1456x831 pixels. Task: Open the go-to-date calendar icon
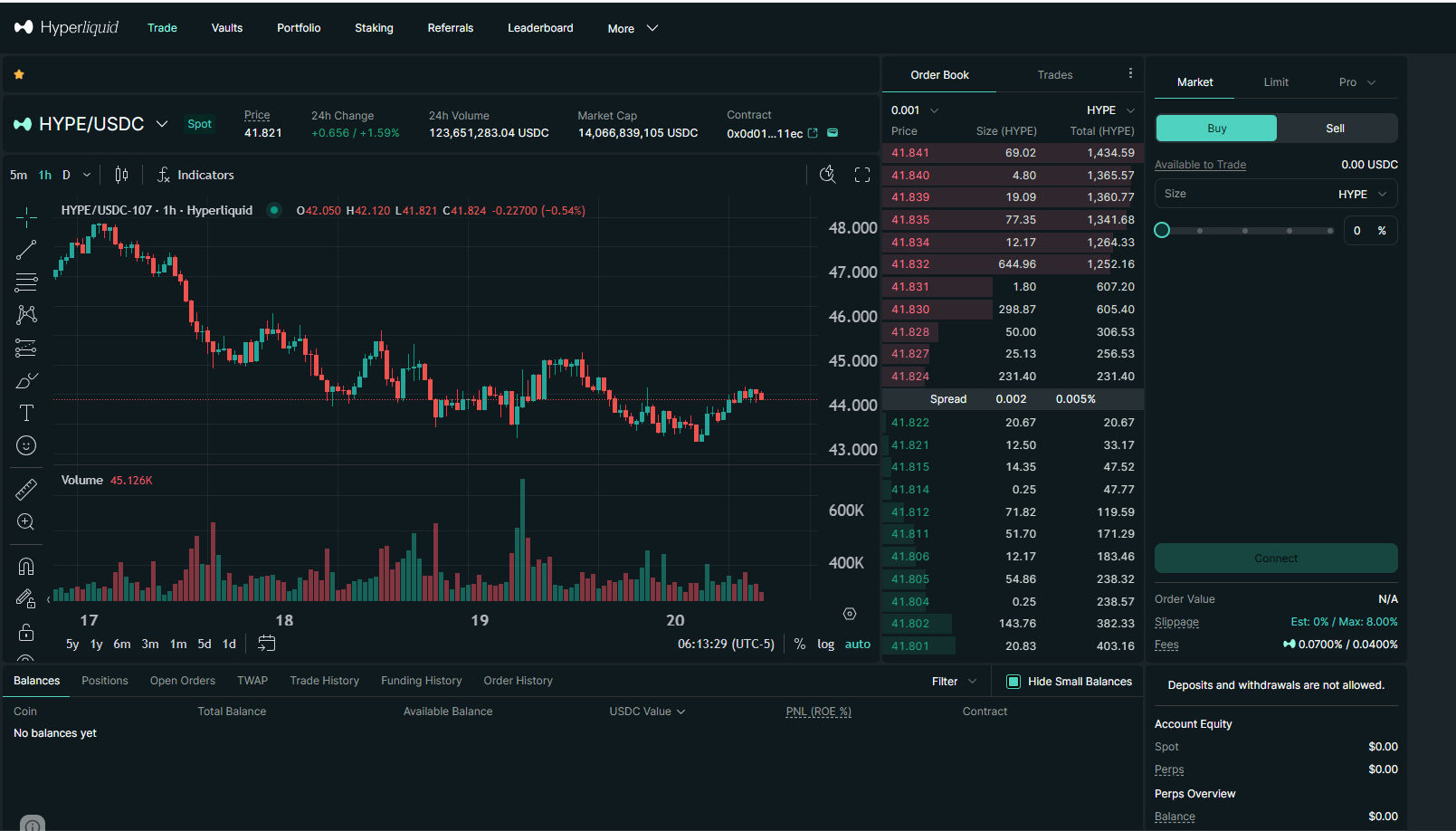266,644
